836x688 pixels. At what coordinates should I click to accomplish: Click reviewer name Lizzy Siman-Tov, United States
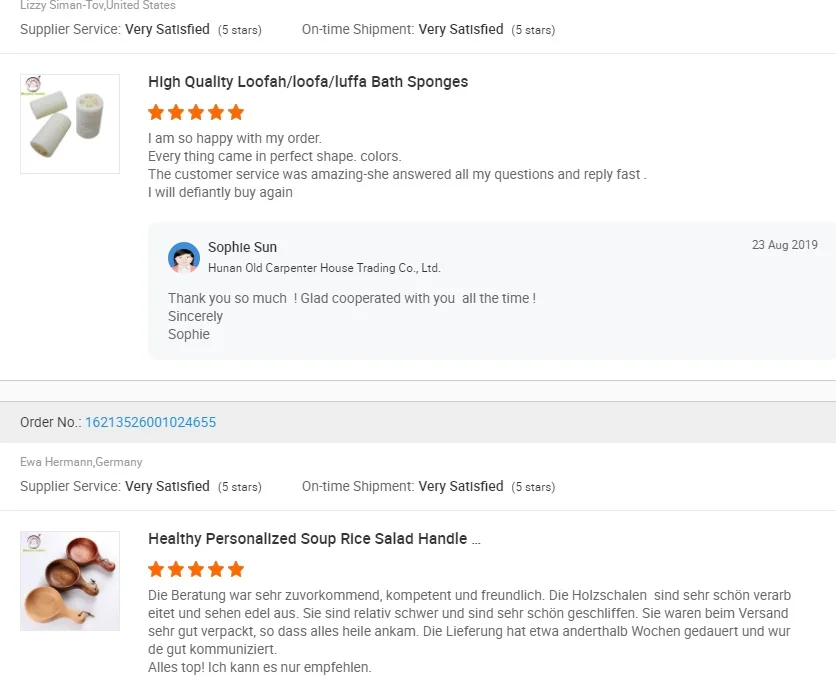[97, 6]
